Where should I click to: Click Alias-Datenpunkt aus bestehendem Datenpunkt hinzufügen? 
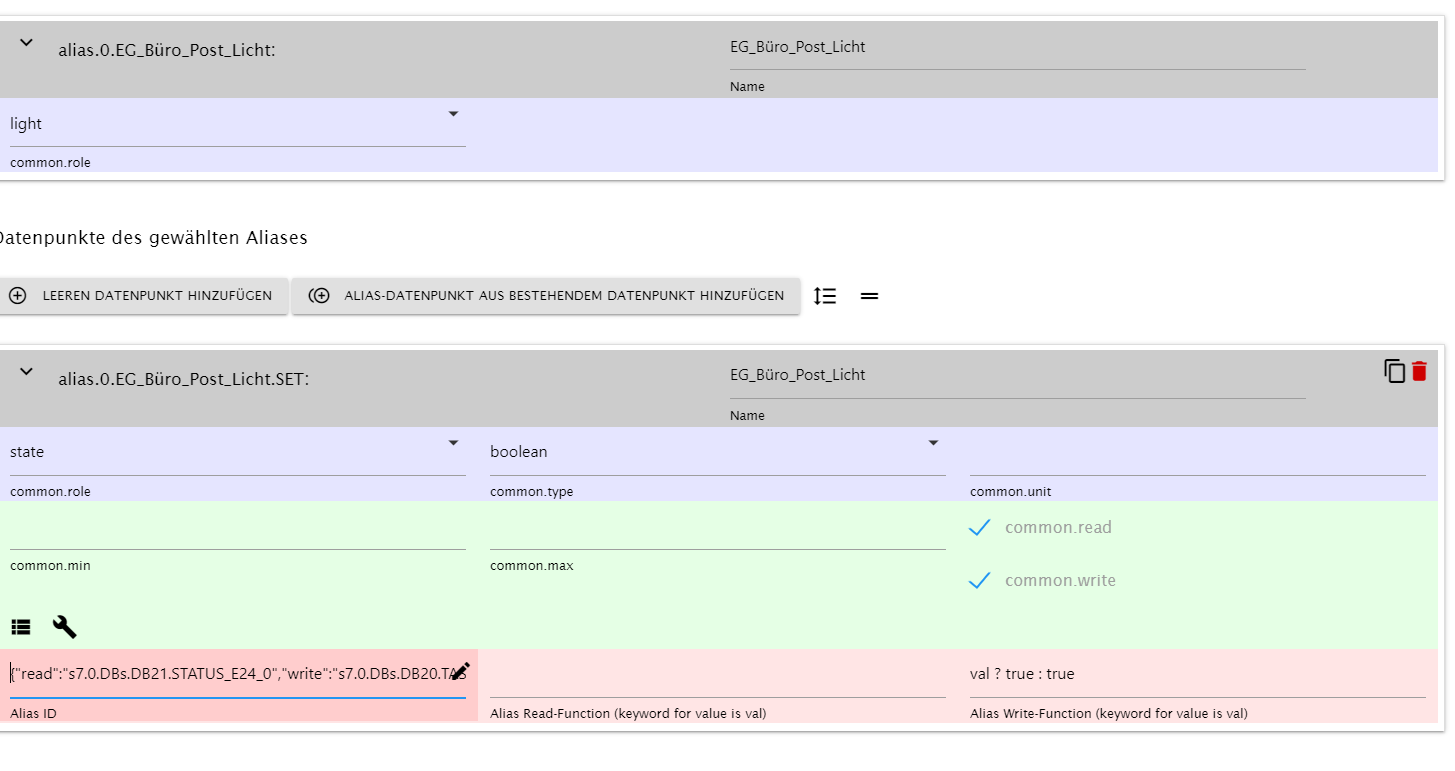coord(546,296)
